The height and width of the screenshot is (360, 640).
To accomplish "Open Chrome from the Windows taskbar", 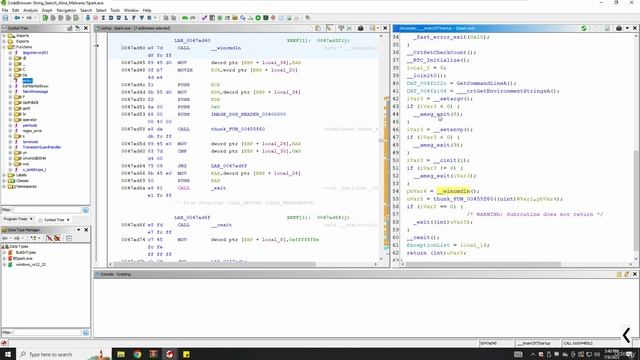I will 137,354.
